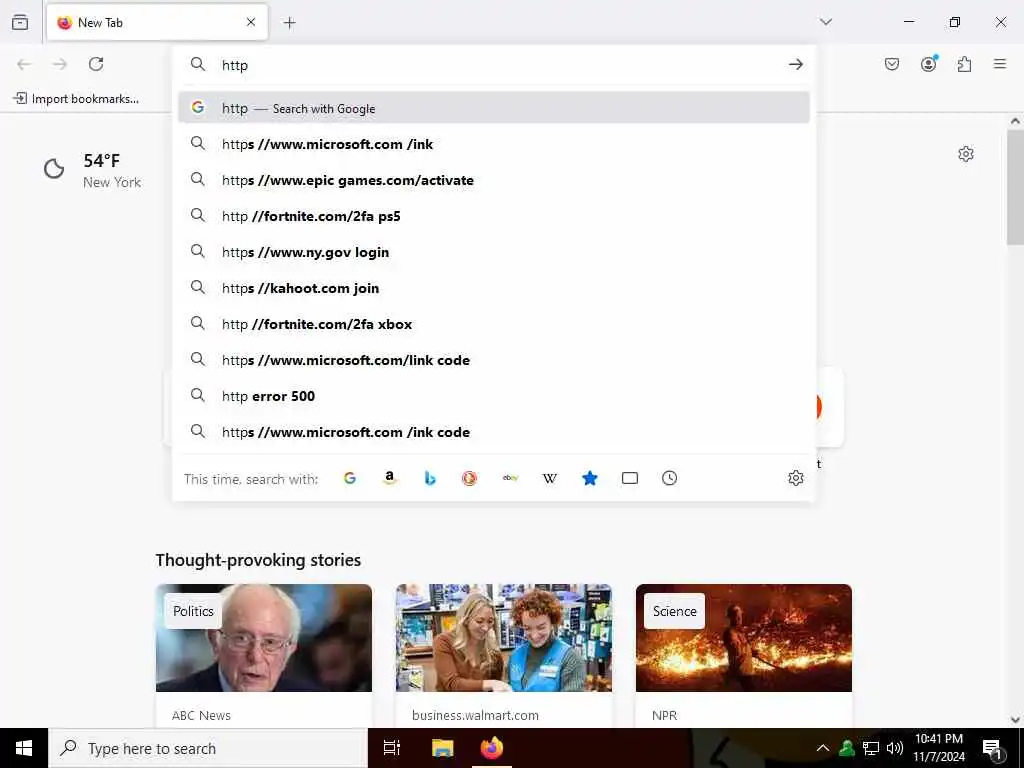Open notification center icon
Image resolution: width=1024 pixels, height=768 pixels.
(992, 749)
